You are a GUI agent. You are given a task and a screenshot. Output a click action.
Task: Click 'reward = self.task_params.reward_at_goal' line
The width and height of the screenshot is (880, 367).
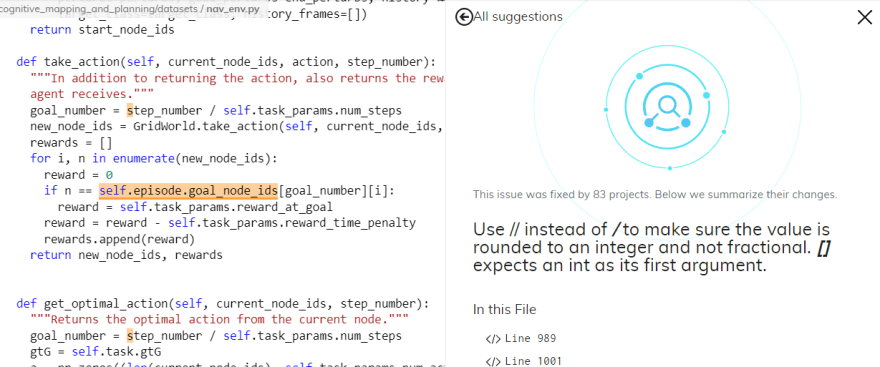195,207
